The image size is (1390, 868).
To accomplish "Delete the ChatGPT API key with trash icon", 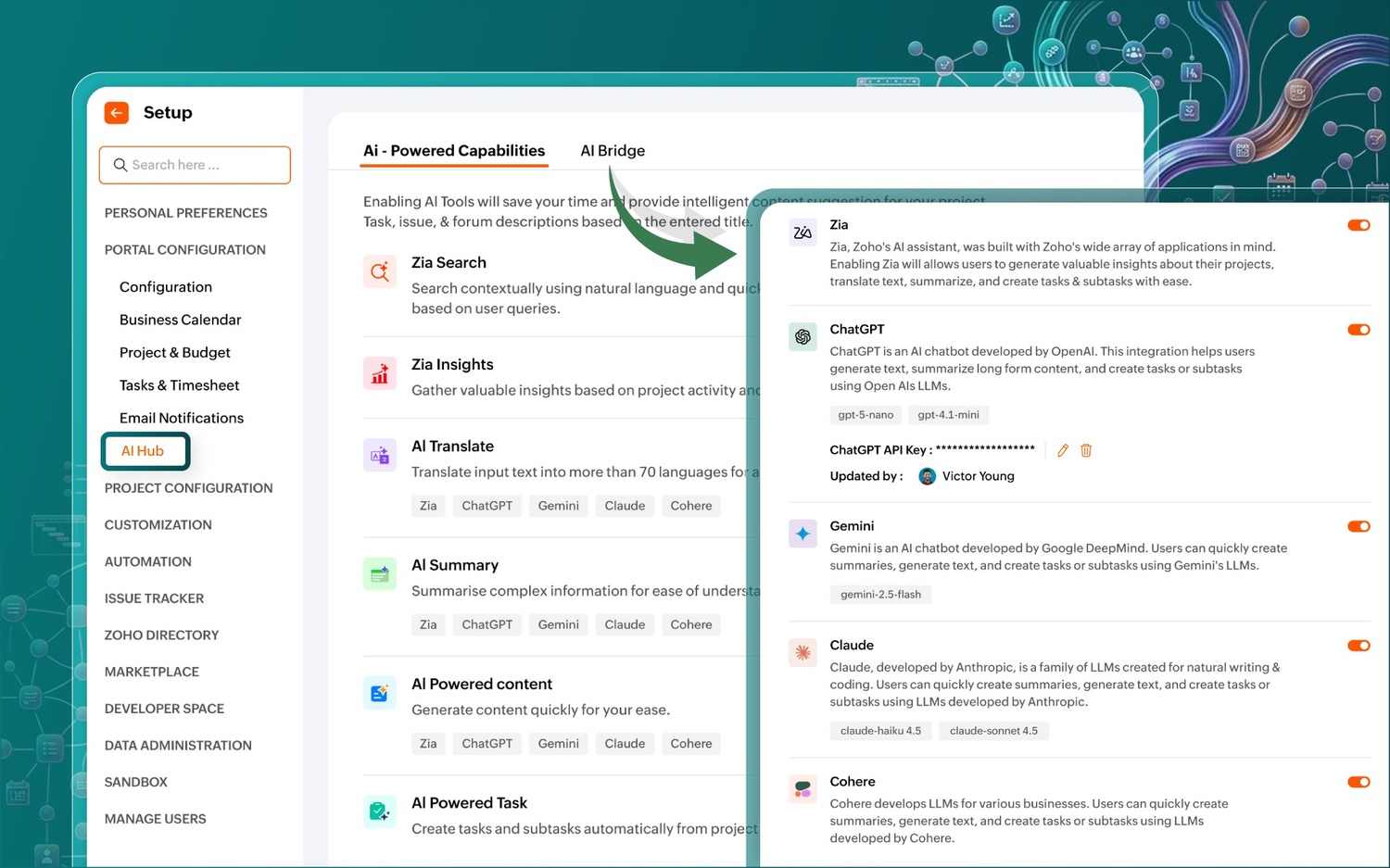I will click(x=1086, y=450).
